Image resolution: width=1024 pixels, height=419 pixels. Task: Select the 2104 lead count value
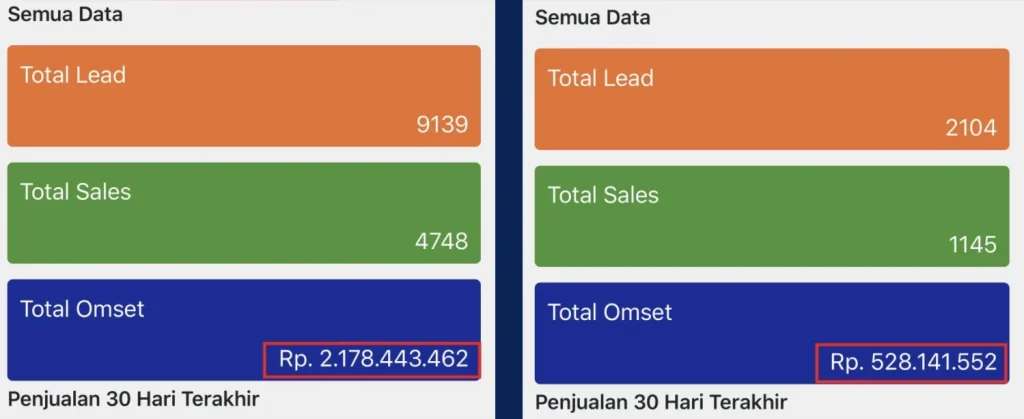[970, 128]
